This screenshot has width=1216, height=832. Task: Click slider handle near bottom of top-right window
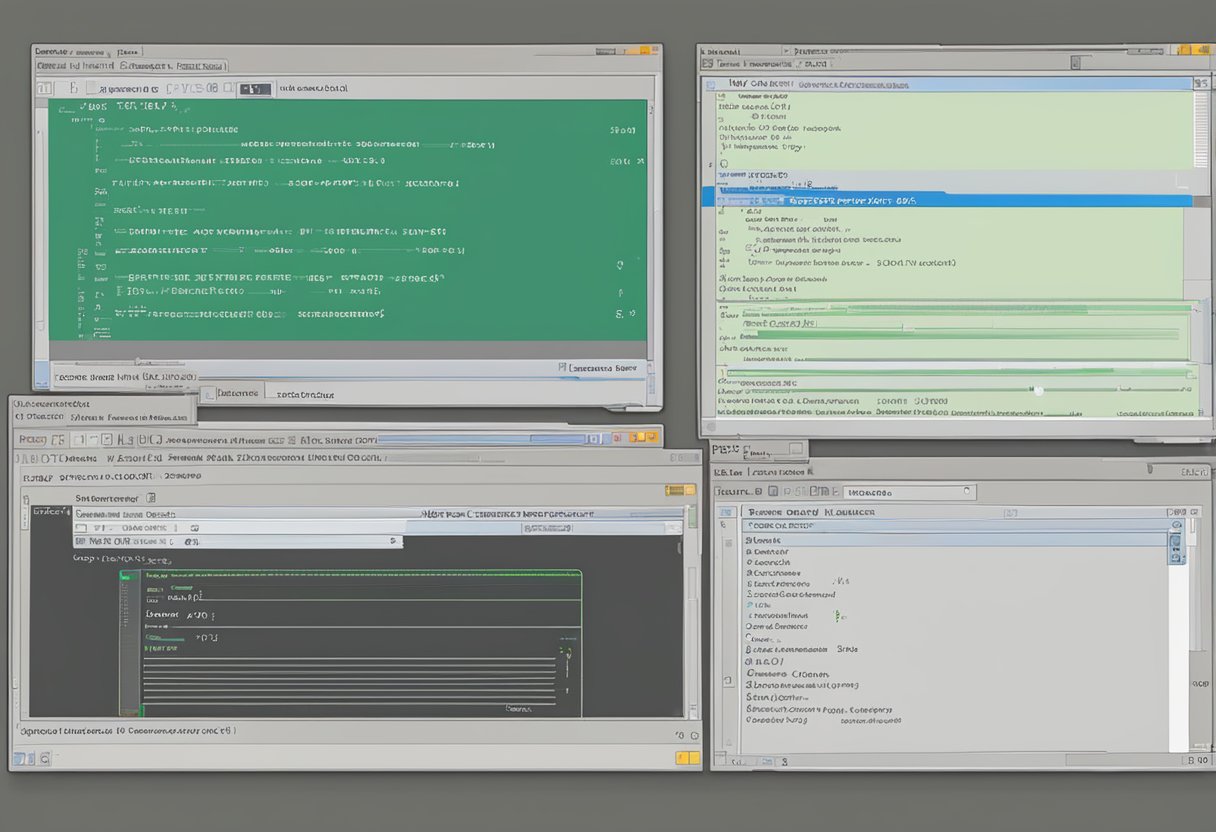coord(1038,390)
